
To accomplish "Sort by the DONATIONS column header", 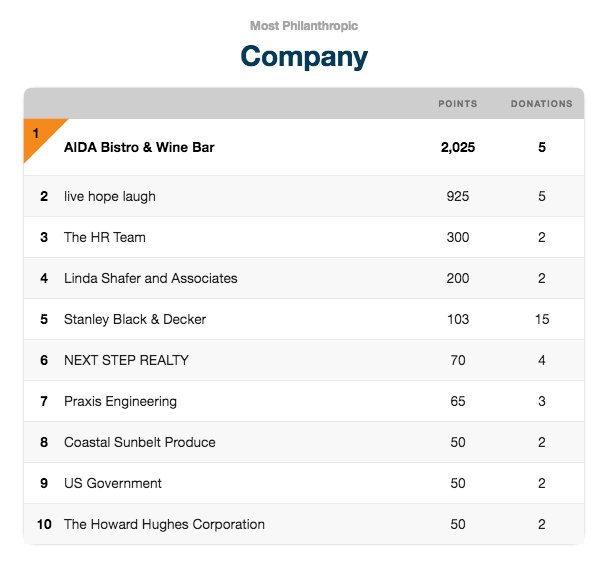I will pyautogui.click(x=542, y=104).
